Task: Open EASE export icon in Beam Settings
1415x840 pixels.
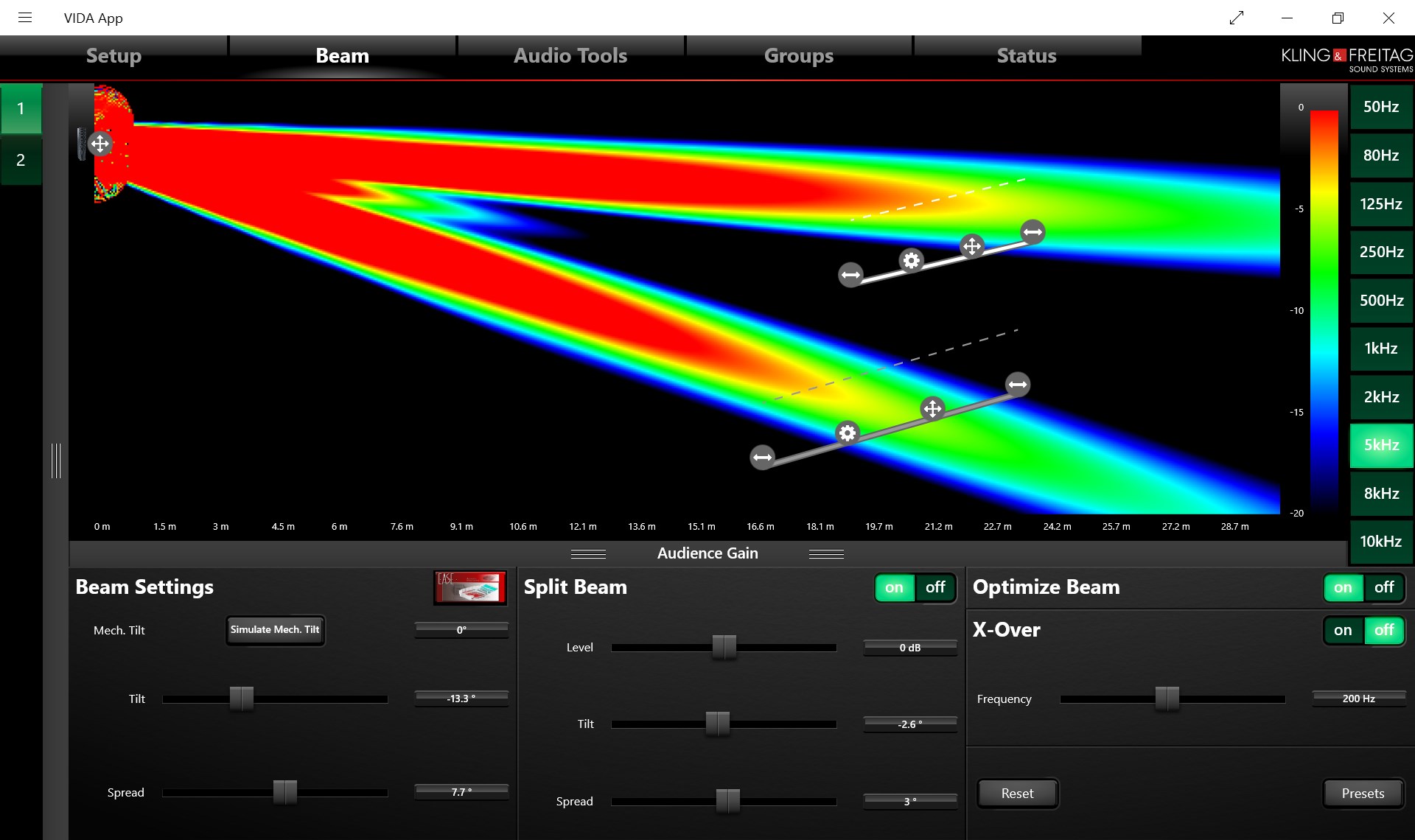Action: [470, 587]
